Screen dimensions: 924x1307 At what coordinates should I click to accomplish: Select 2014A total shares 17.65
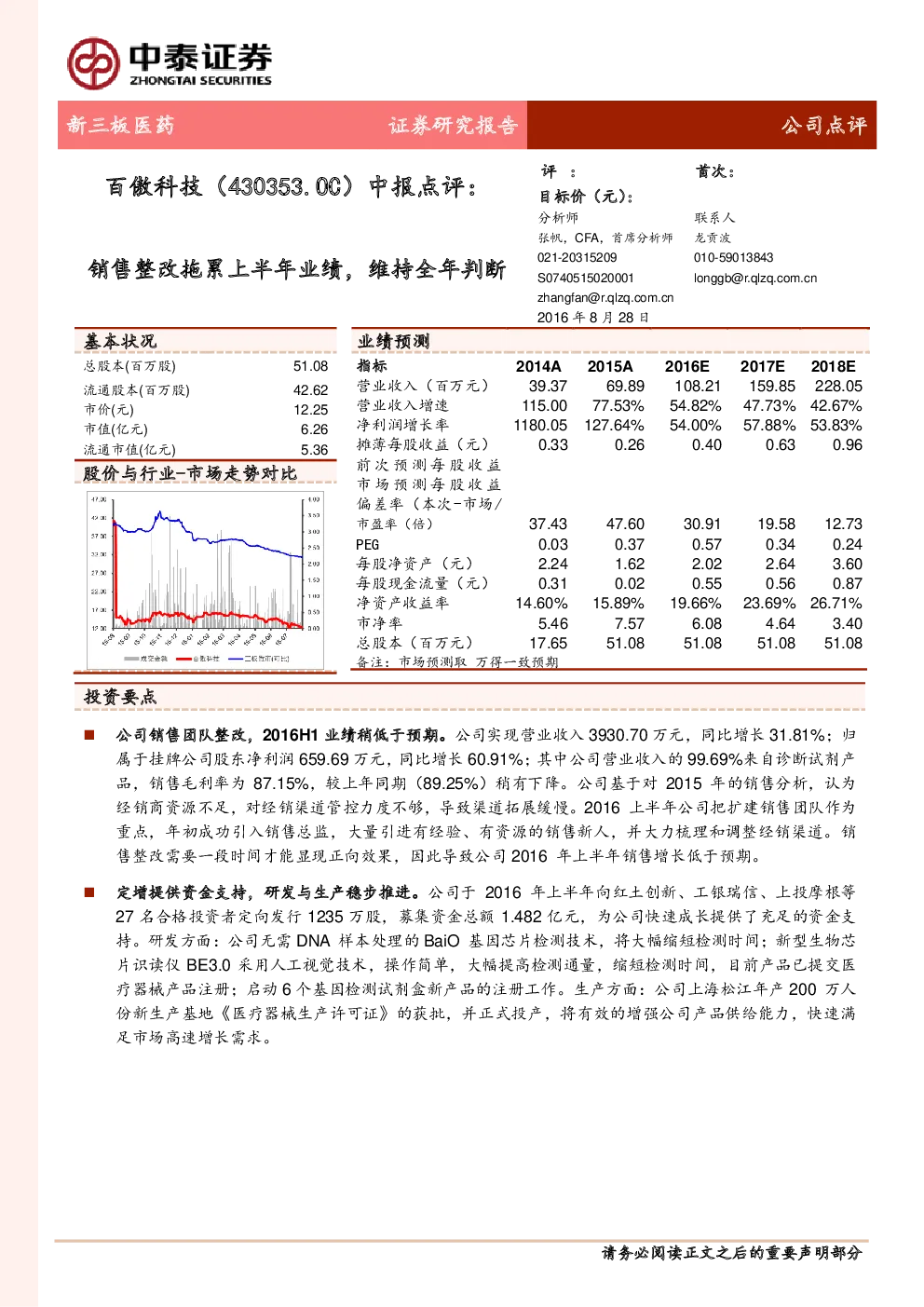(x=548, y=644)
